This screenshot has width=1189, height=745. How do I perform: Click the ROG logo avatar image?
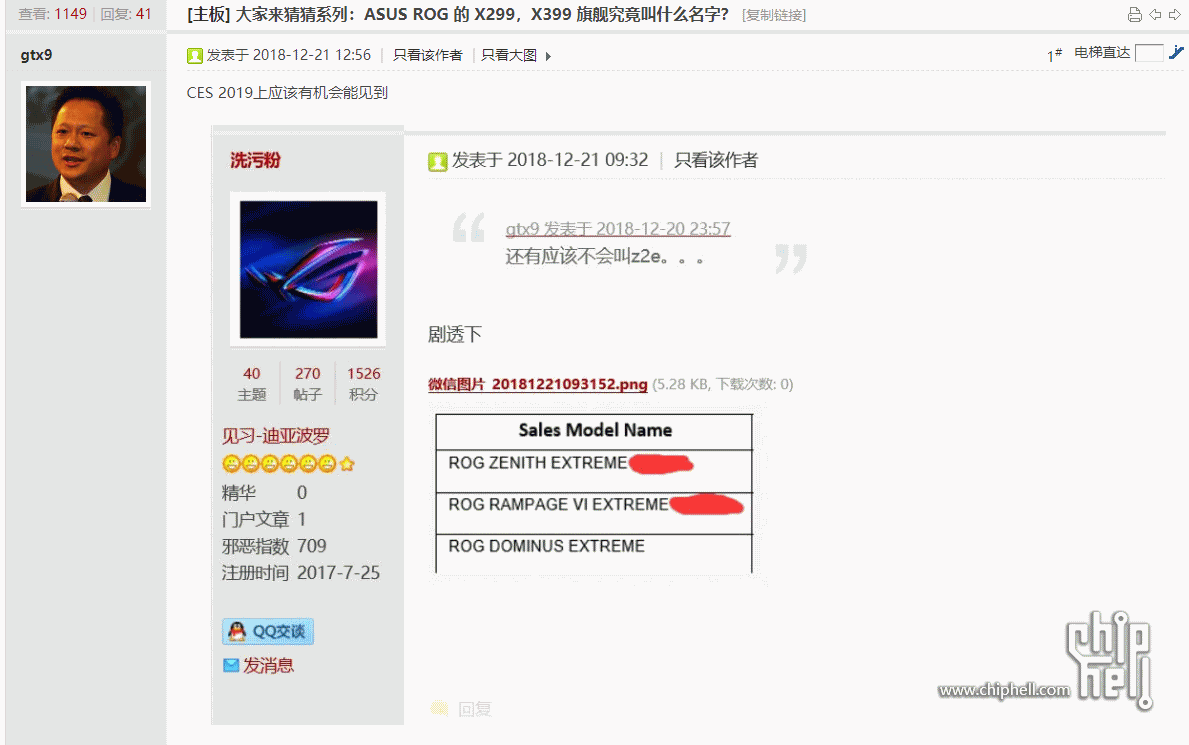point(308,269)
